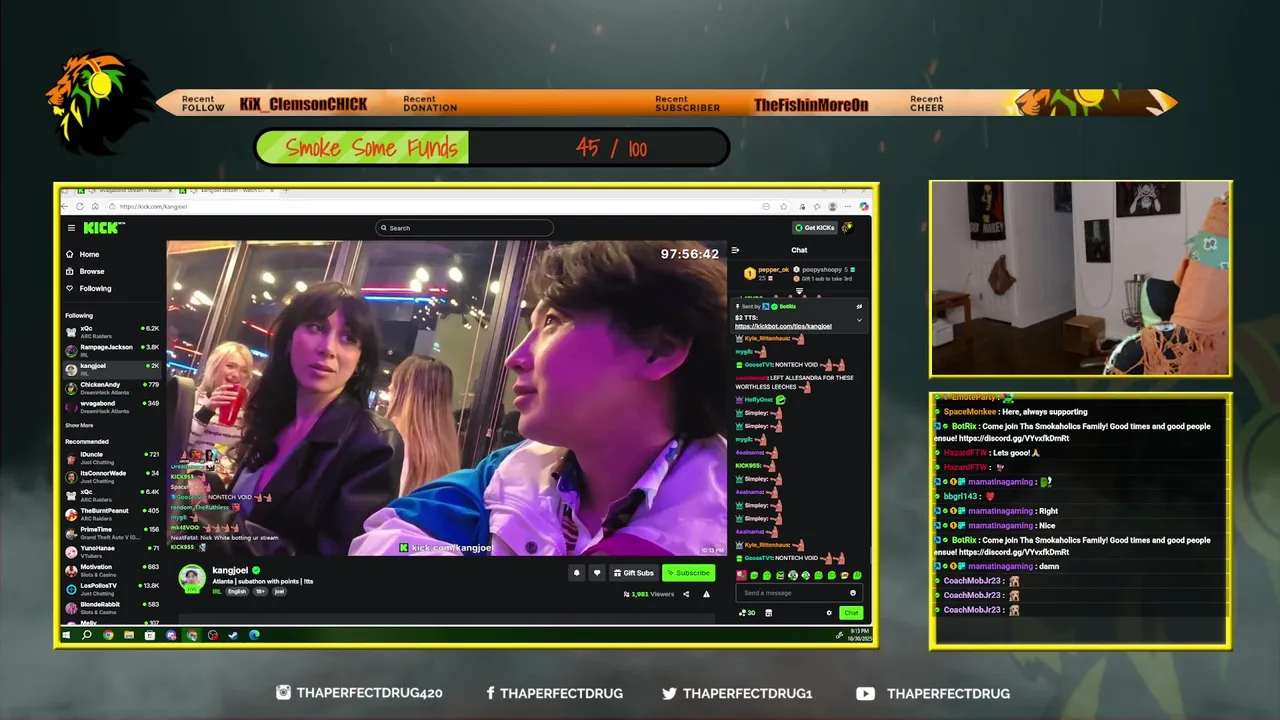Click the green Chat send button
Viewport: 1280px width, 720px height.
click(851, 613)
